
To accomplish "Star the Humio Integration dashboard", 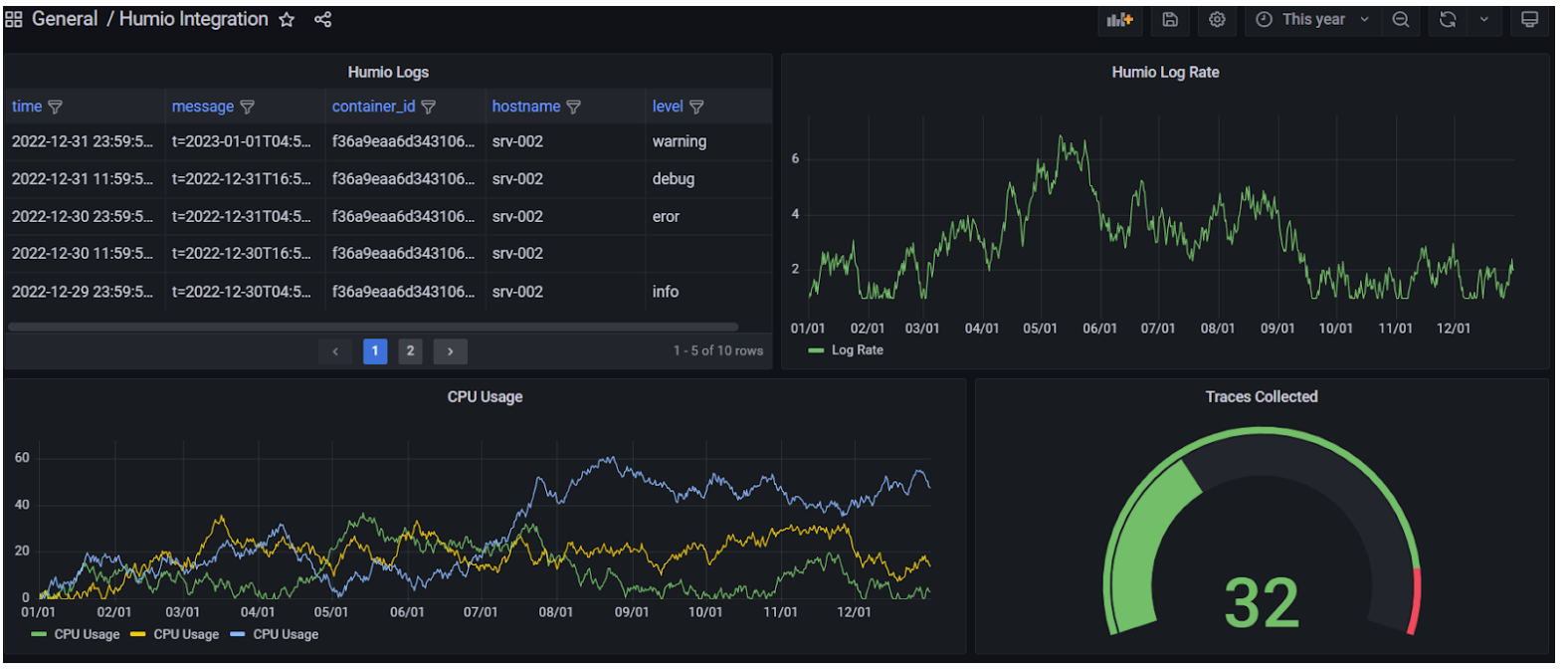I will 287,20.
